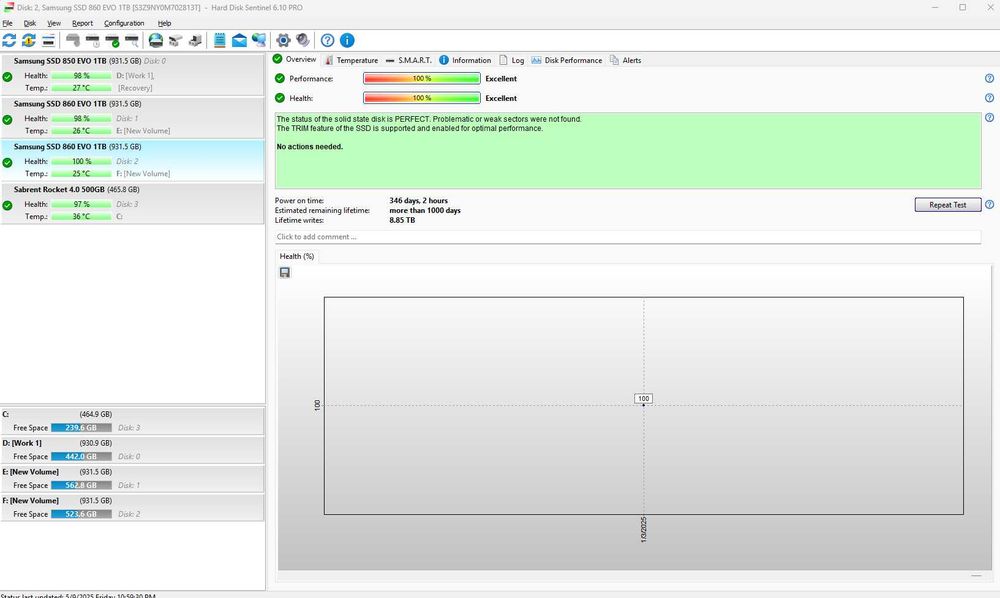Click the disk with green checkmark icon

pos(112,40)
